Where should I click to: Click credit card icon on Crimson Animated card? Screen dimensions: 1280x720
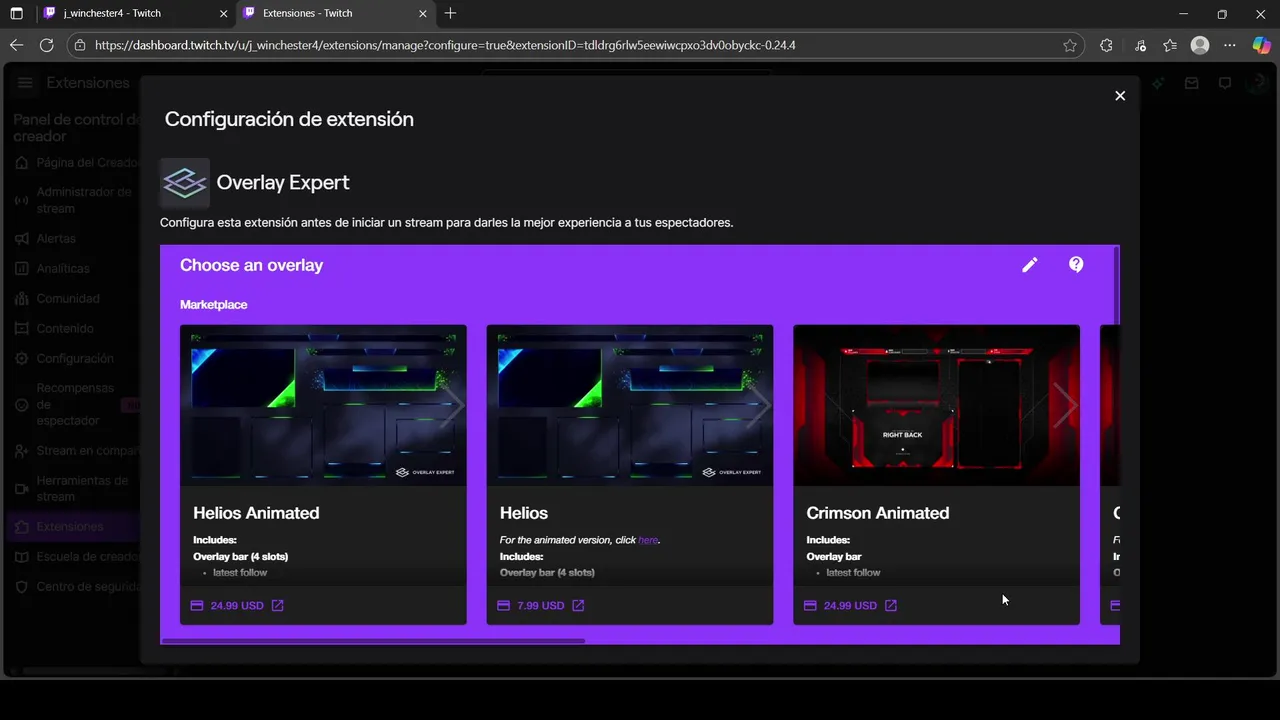pyautogui.click(x=810, y=606)
